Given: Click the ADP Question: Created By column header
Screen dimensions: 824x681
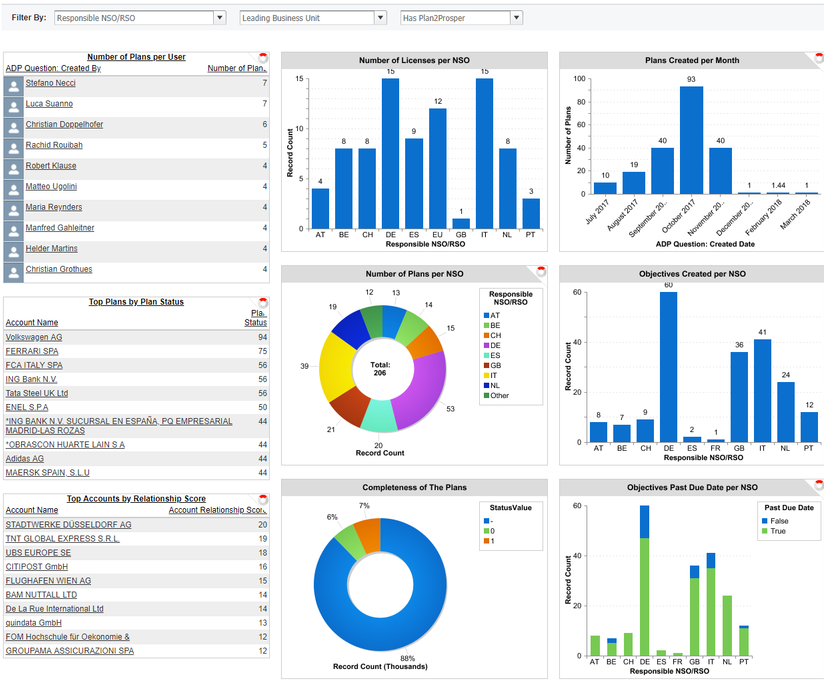Looking at the screenshot, I should [x=53, y=68].
